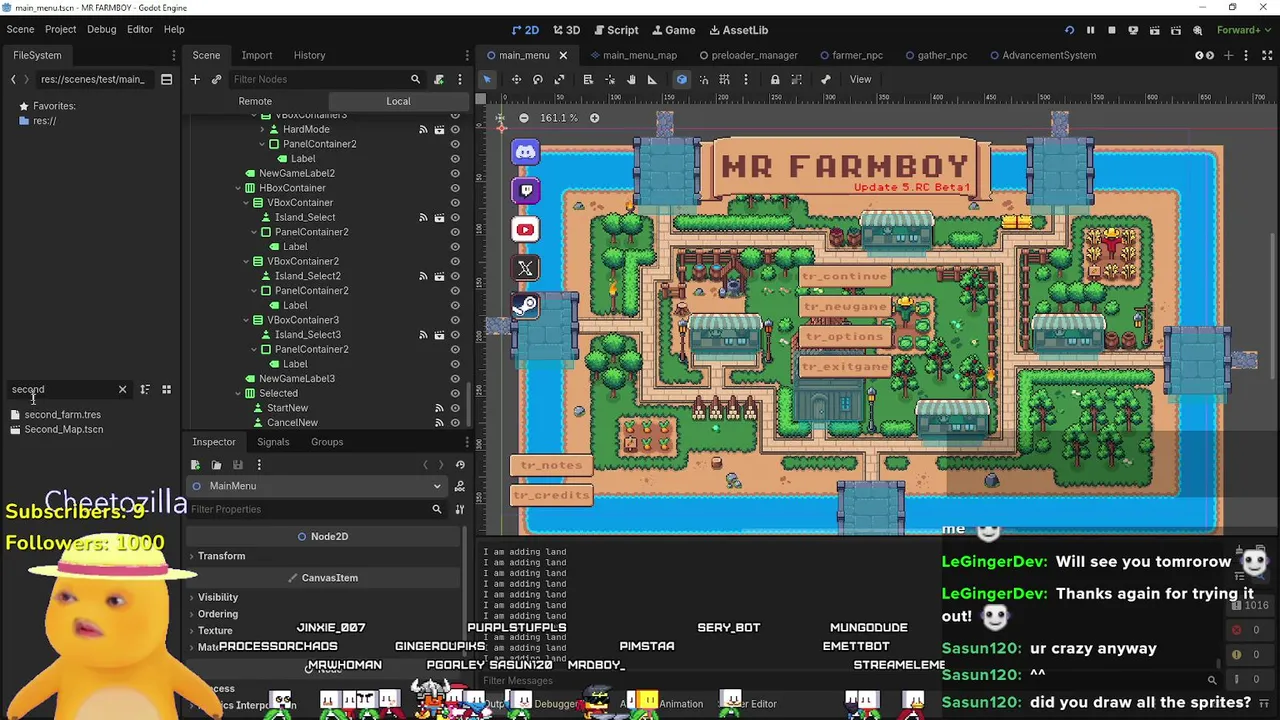This screenshot has height=720, width=1280.
Task: Expand the Transform property section
Action: point(221,556)
